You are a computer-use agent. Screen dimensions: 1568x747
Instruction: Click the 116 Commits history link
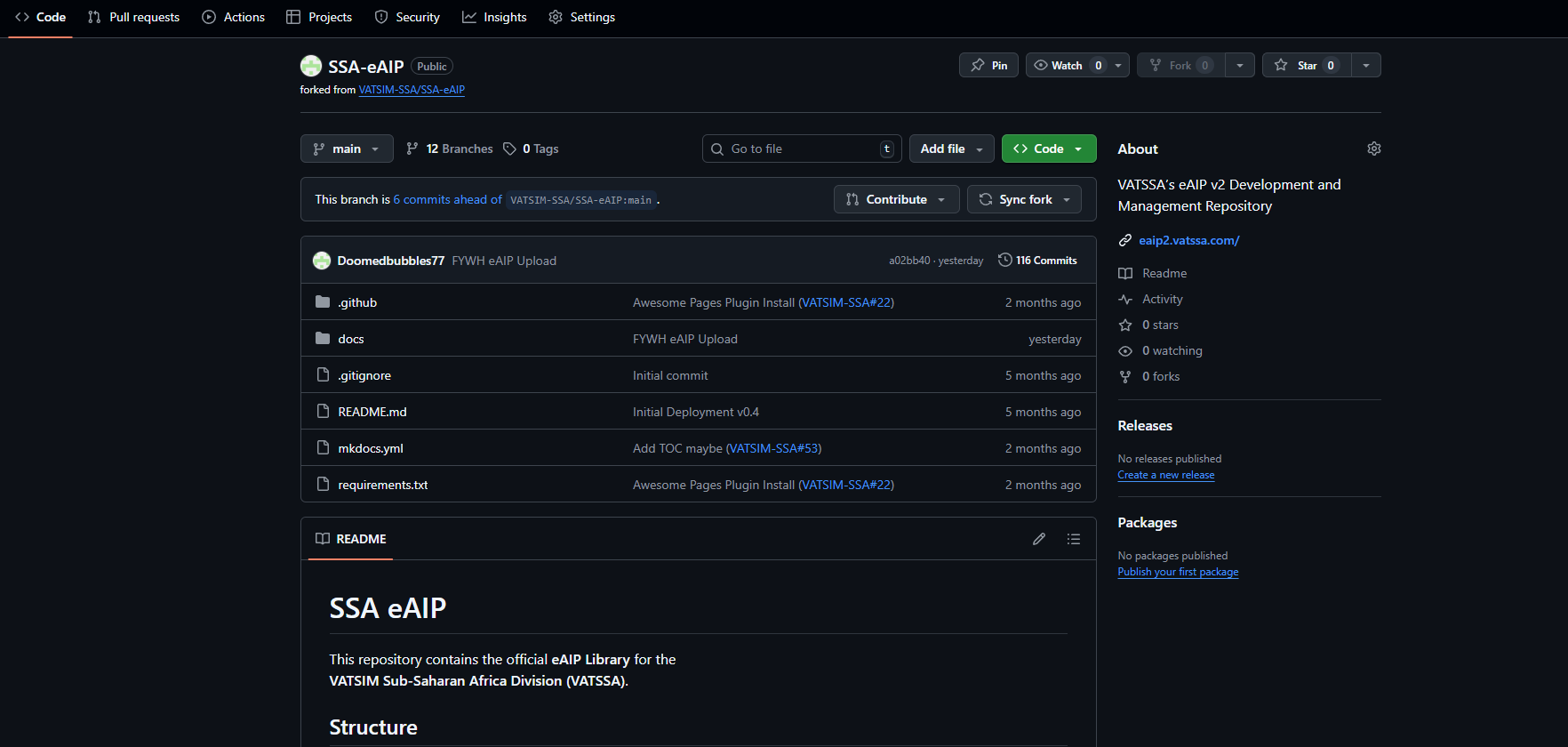pyautogui.click(x=1037, y=261)
